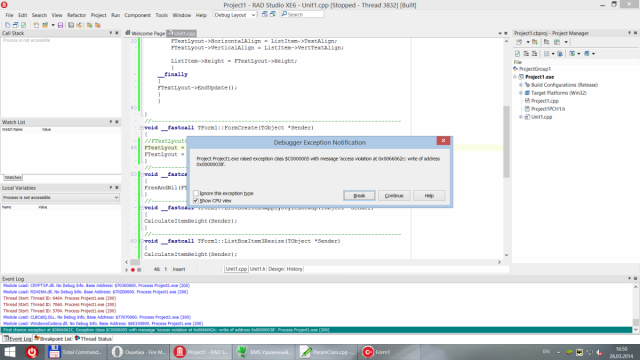The image size is (640, 360).
Task: Close the Debugger Exception Notification dialog
Action: pos(443,140)
